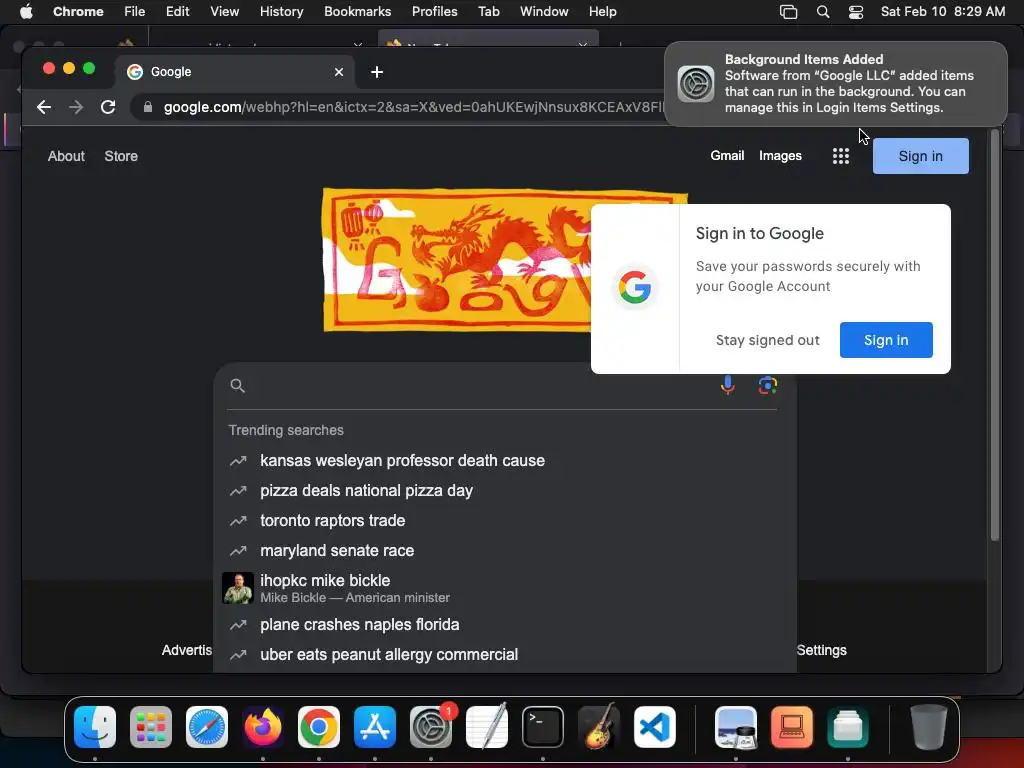
Task: Open the Apple menu
Action: click(26, 12)
